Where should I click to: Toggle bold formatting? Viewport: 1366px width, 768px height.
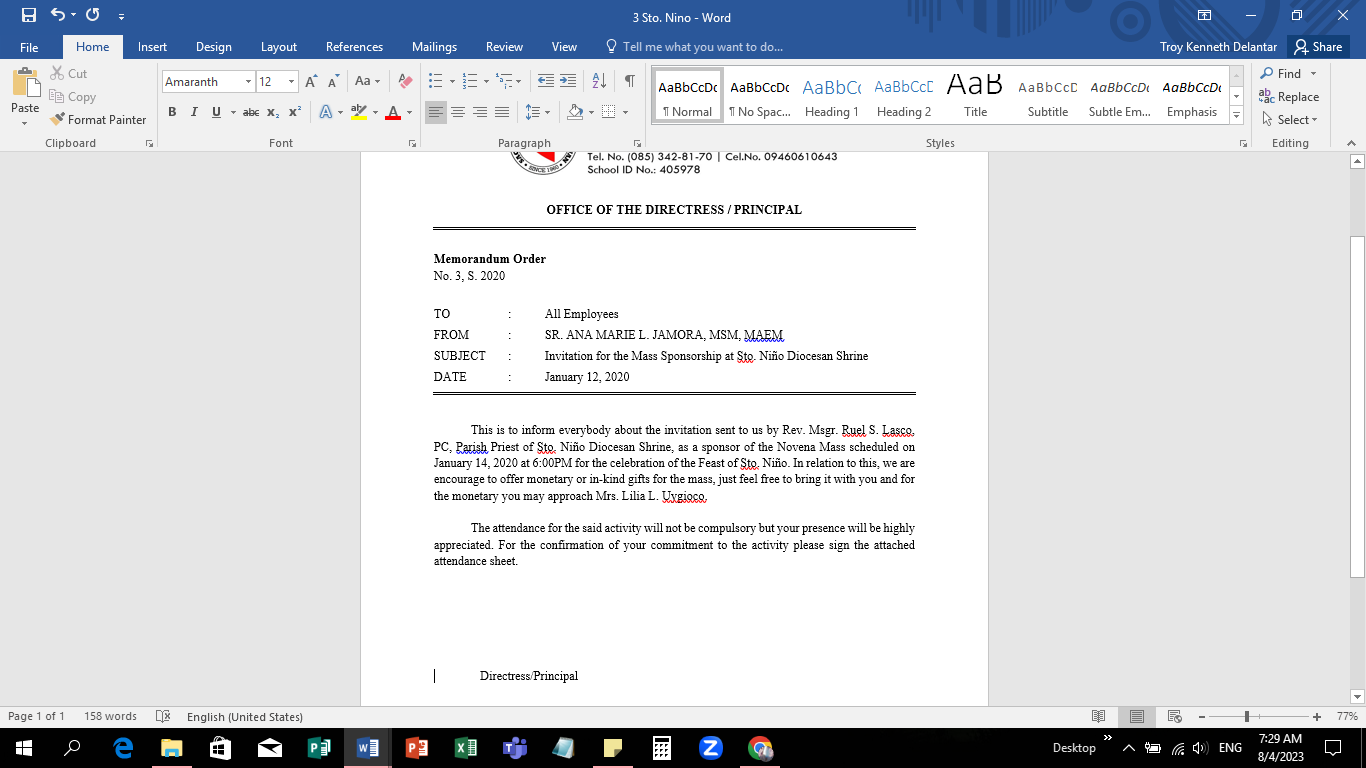(172, 112)
